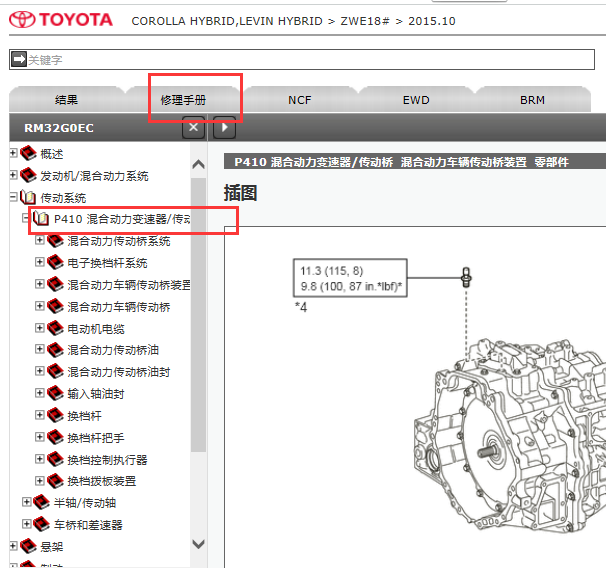Screen dimensions: 606x568
Task: Collapse the 传动系统 tree node
Action: [x=13, y=197]
